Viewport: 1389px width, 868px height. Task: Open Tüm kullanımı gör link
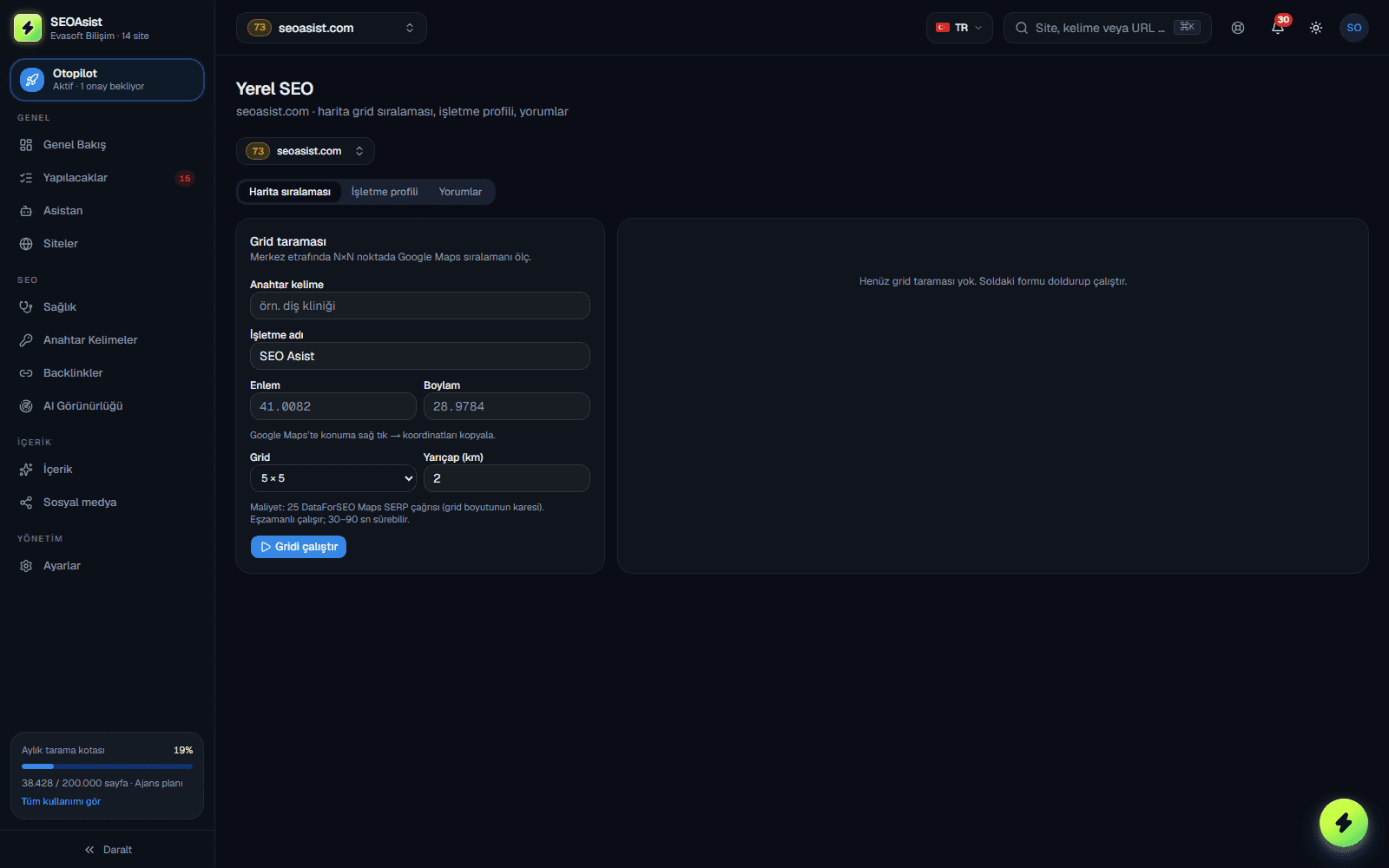(61, 801)
